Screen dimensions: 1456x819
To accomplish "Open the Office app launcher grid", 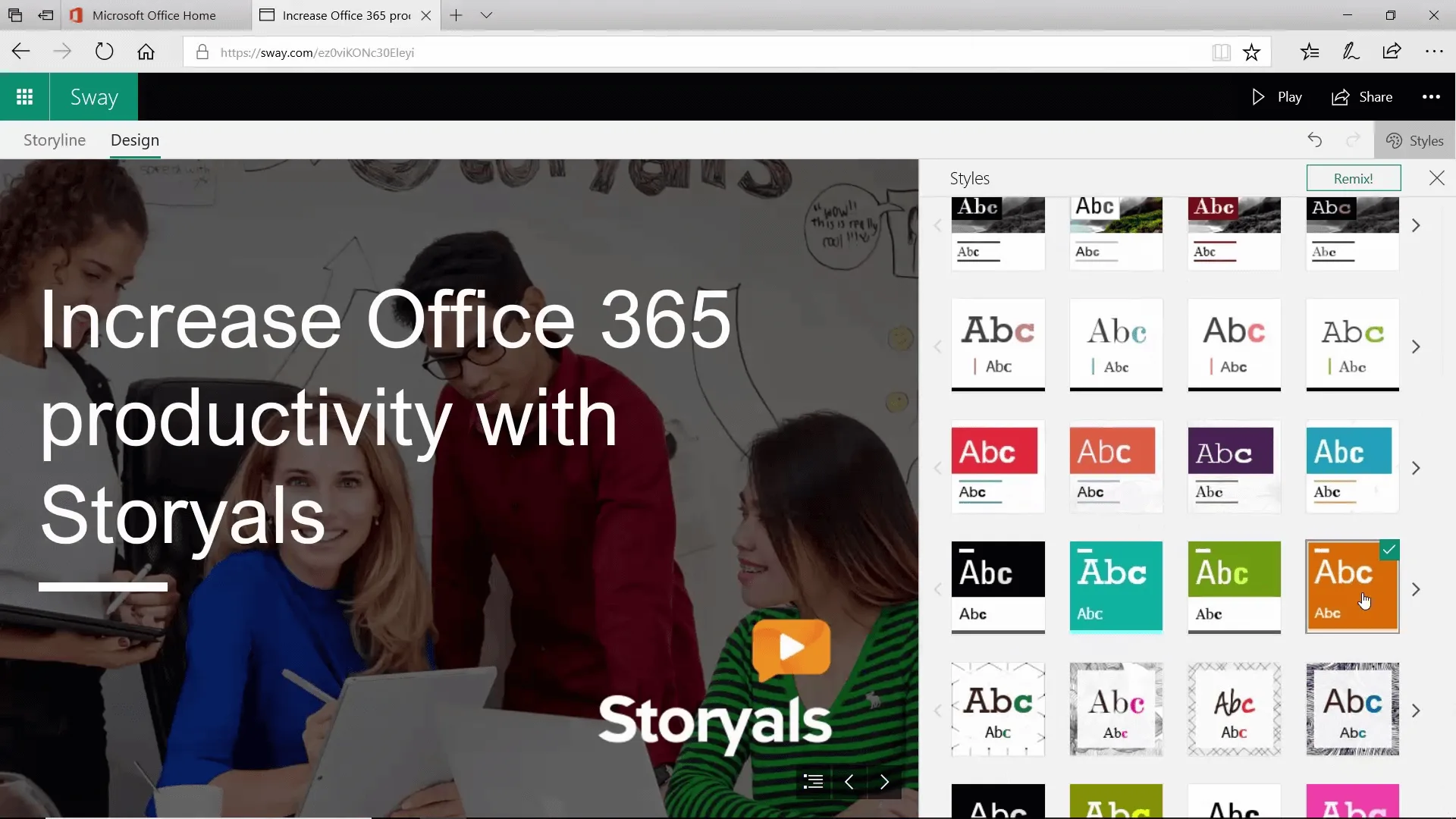I will 24,97.
